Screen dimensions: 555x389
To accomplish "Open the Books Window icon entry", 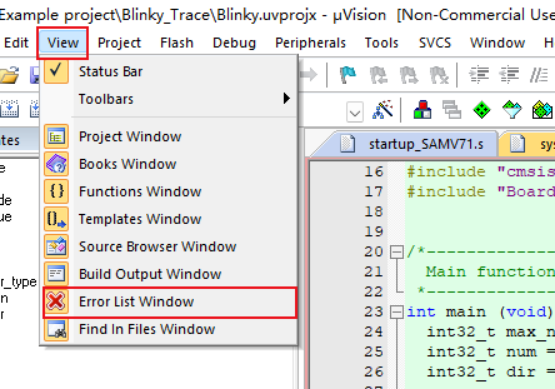I will [x=56, y=164].
